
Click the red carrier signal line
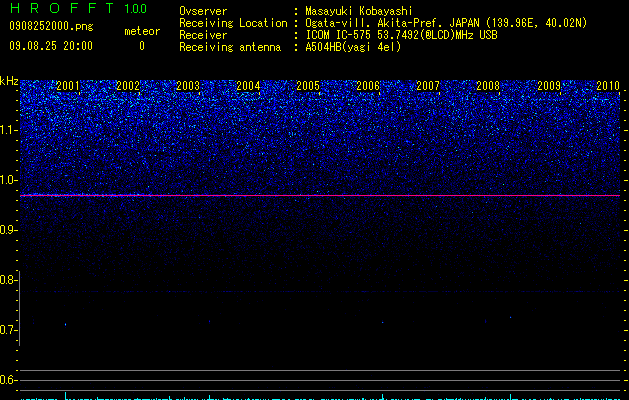320,195
